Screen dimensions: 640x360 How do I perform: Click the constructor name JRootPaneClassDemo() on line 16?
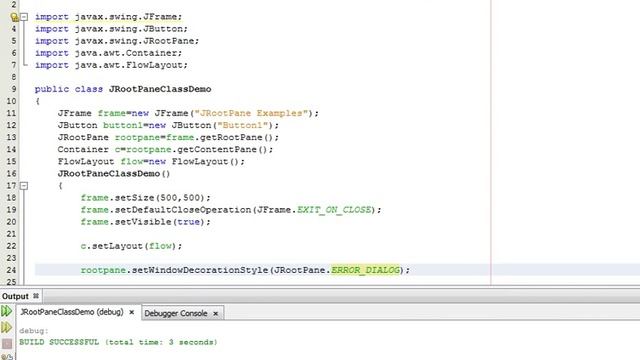[x=114, y=173]
